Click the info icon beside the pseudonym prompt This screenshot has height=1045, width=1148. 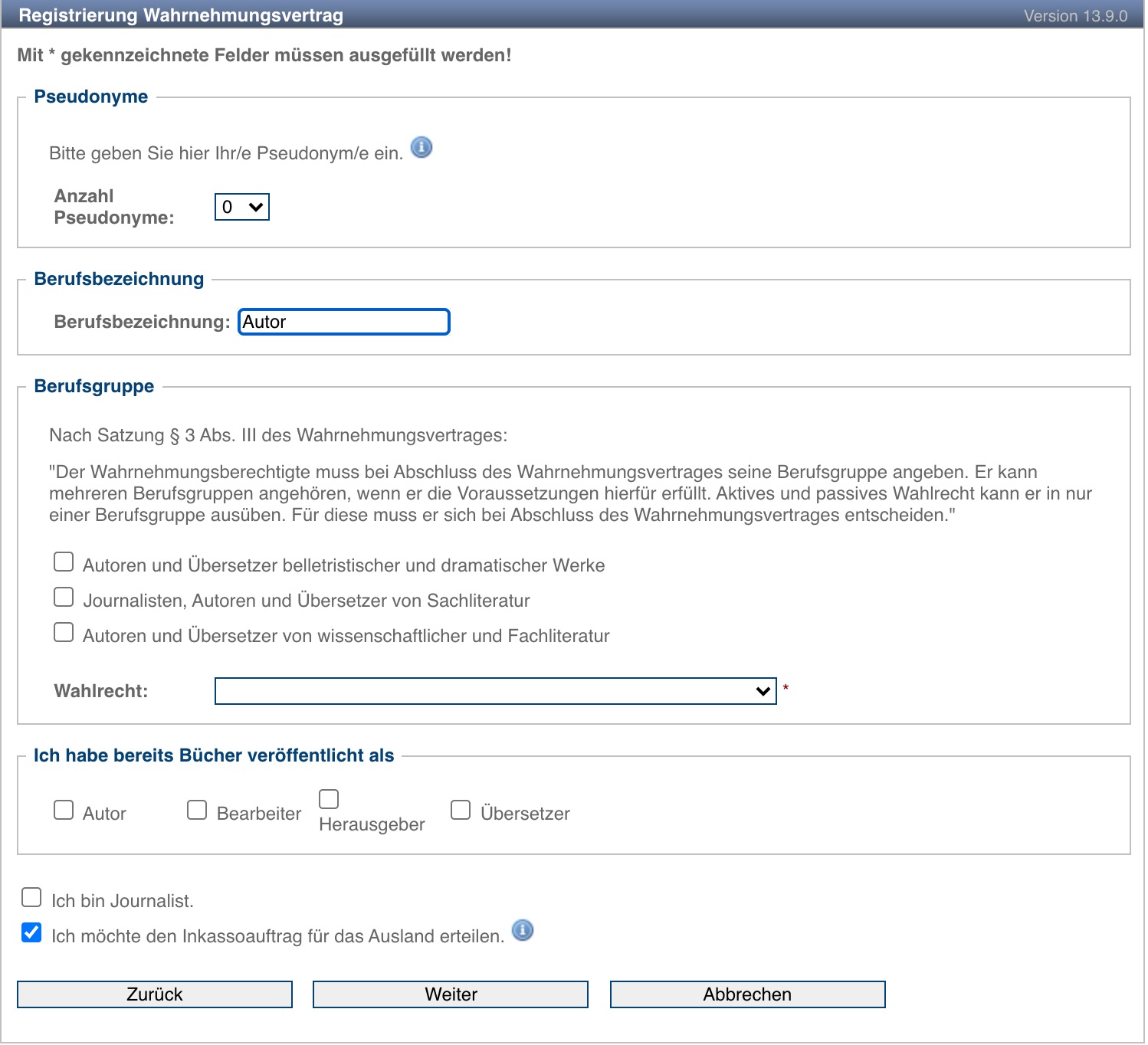[421, 147]
